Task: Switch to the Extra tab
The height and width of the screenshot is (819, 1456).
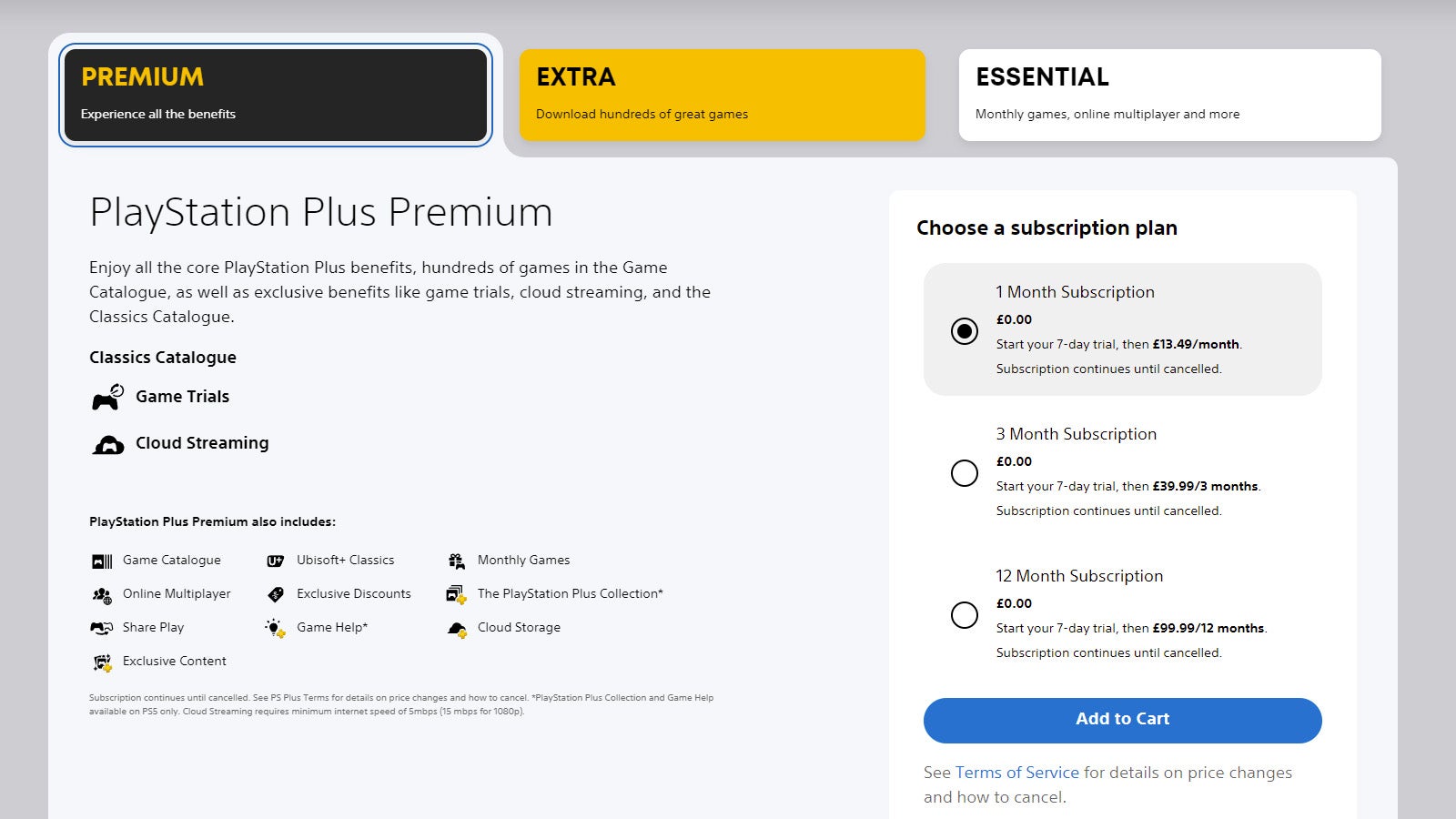Action: click(722, 94)
